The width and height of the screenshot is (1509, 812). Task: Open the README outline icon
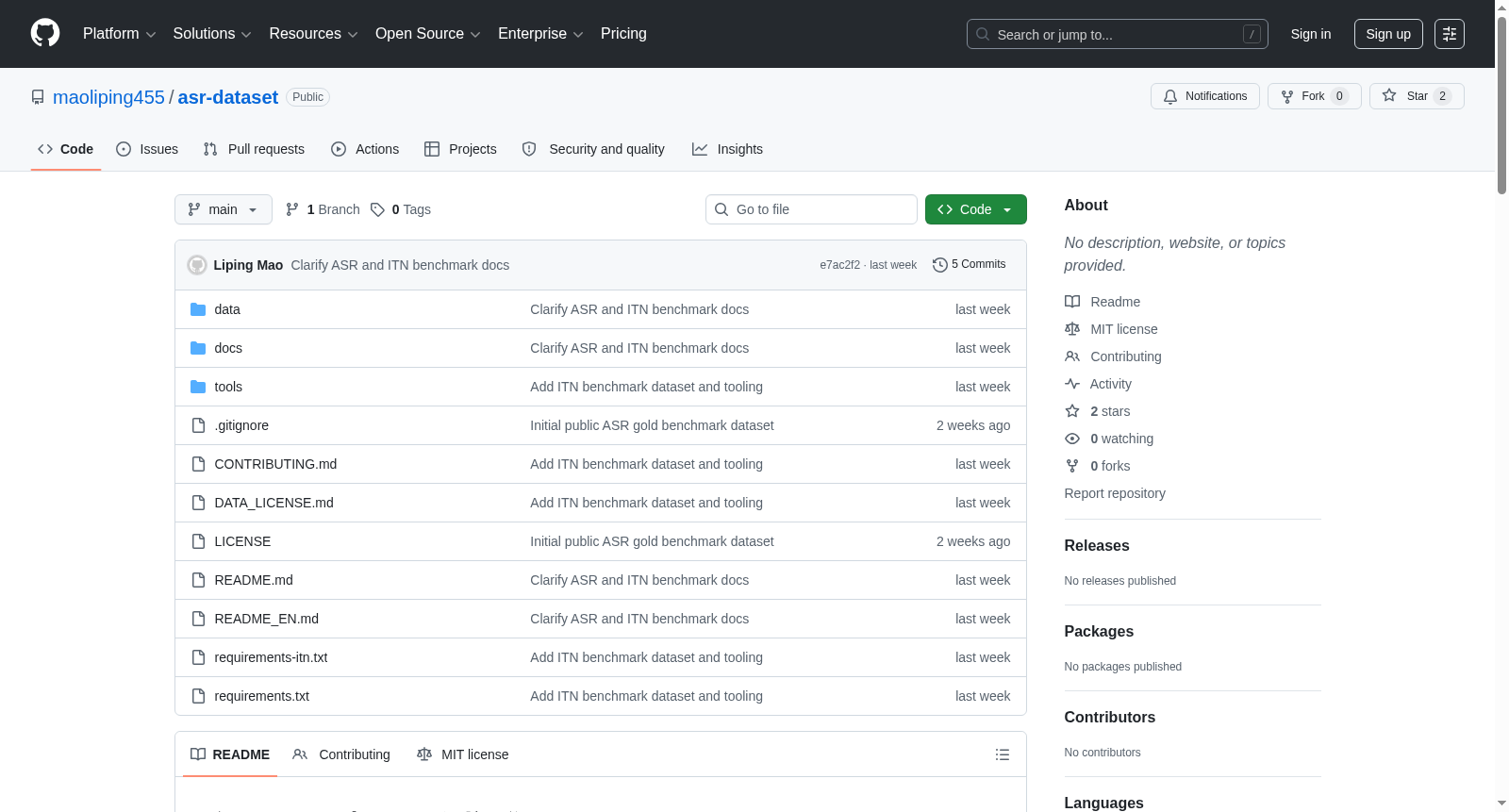click(1003, 754)
